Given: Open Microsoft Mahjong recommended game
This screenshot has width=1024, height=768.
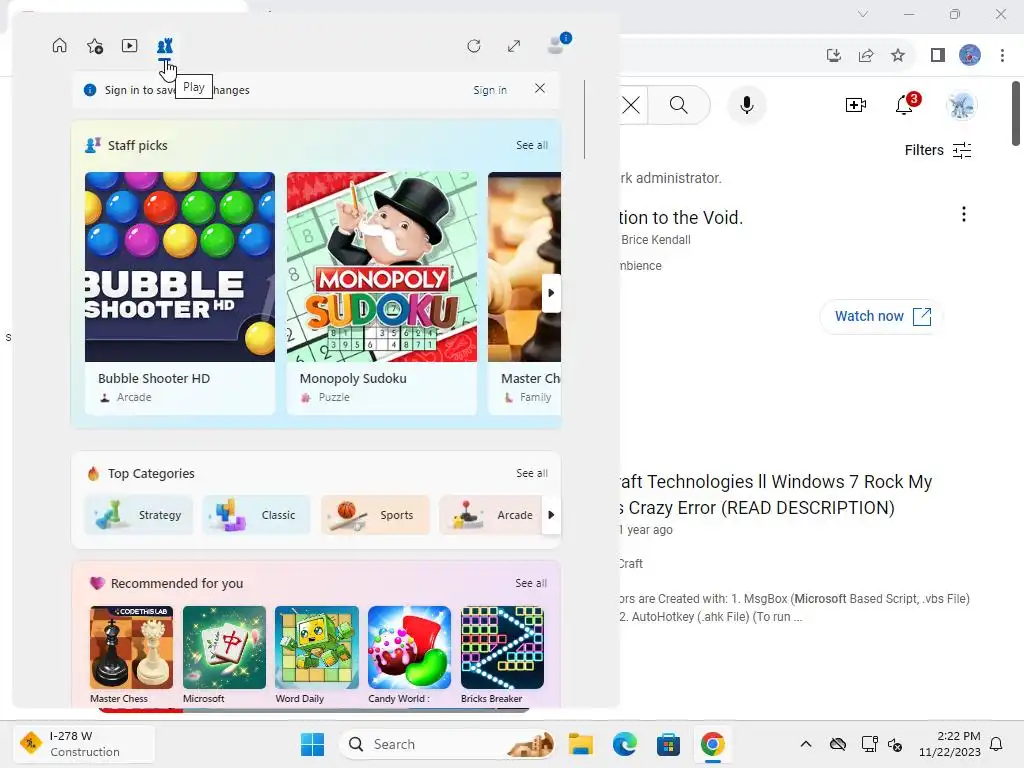Looking at the screenshot, I should pyautogui.click(x=224, y=655).
